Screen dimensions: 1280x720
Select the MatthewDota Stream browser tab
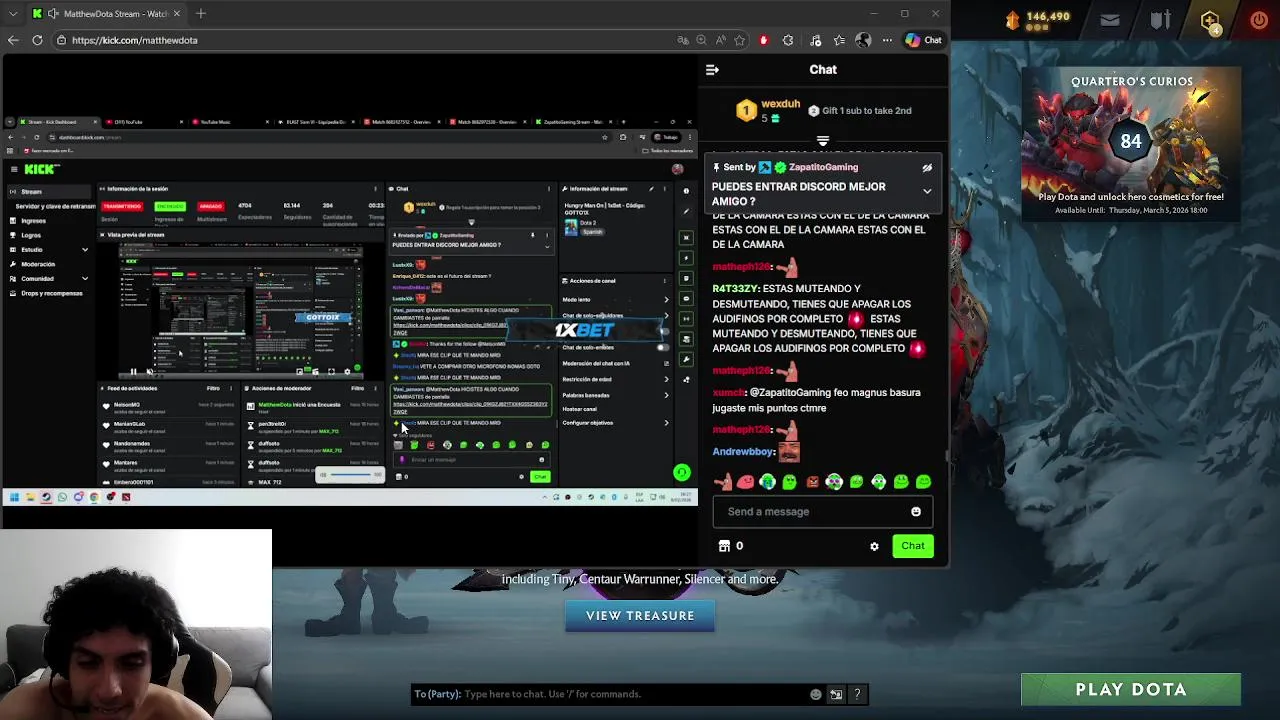click(105, 14)
